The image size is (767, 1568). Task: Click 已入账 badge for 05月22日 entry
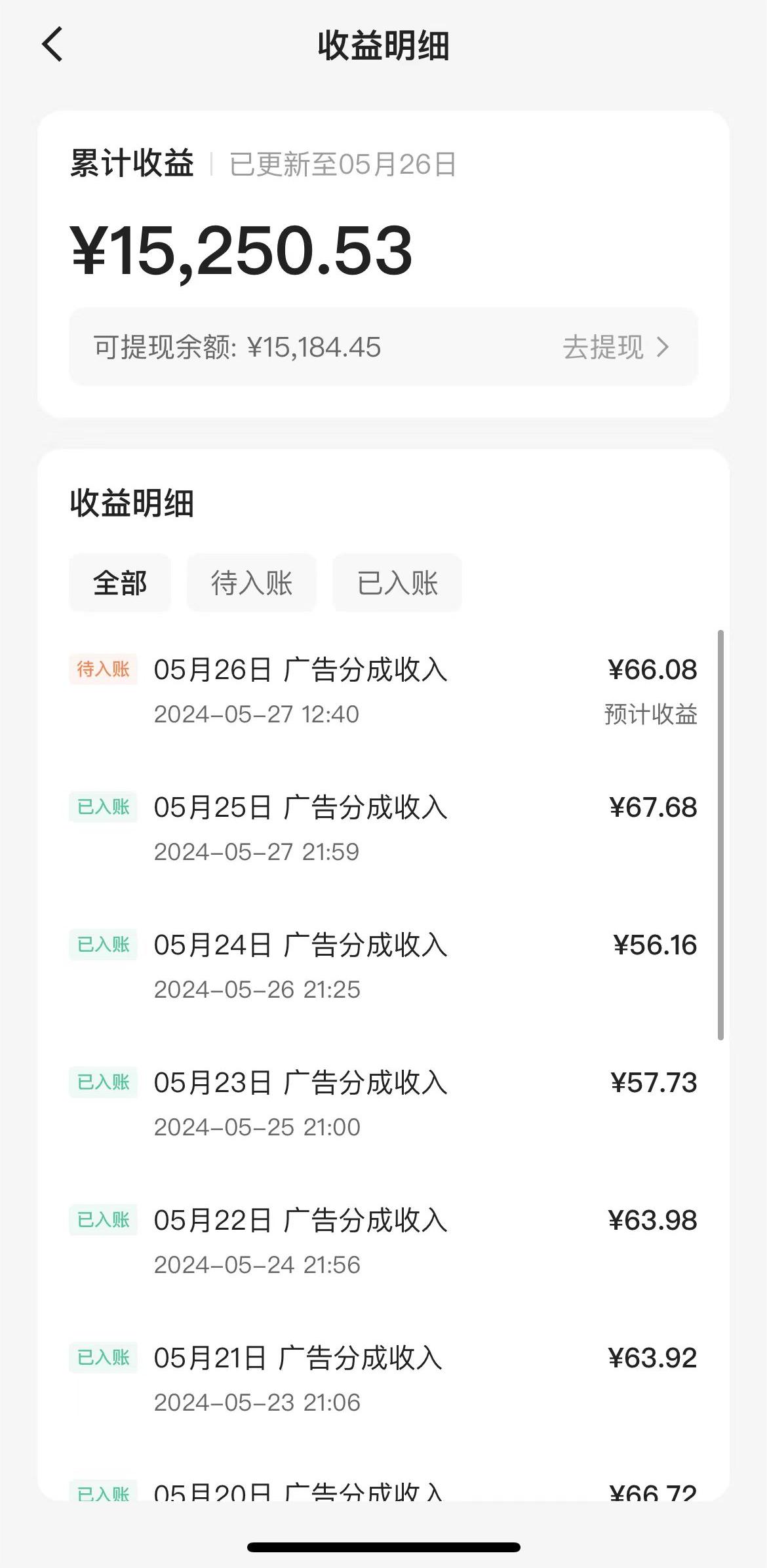point(103,1220)
